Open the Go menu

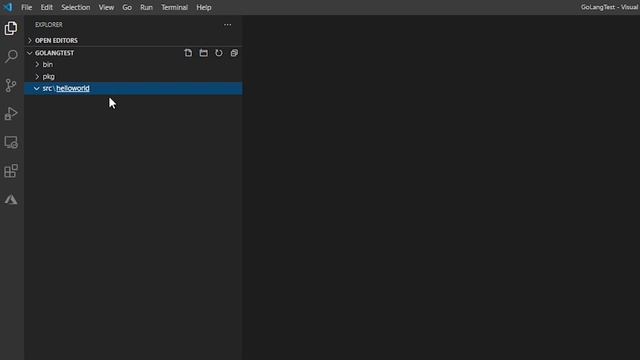[127, 7]
